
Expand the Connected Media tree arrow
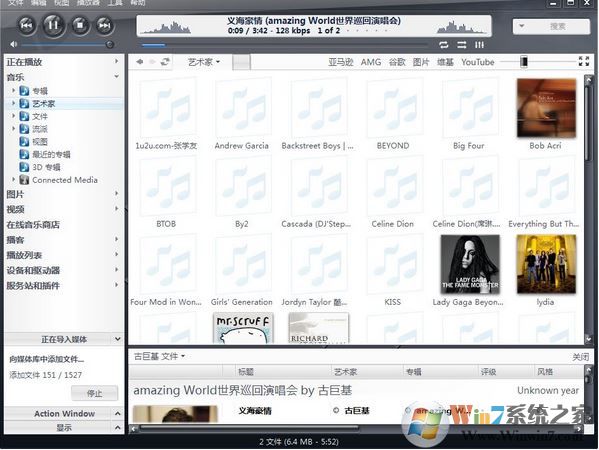[x=14, y=179]
